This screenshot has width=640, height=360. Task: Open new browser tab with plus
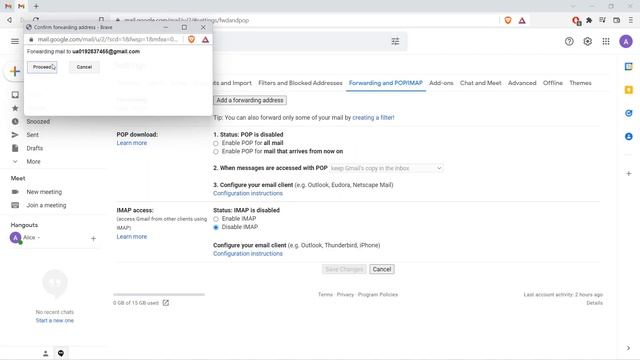pos(36,6)
